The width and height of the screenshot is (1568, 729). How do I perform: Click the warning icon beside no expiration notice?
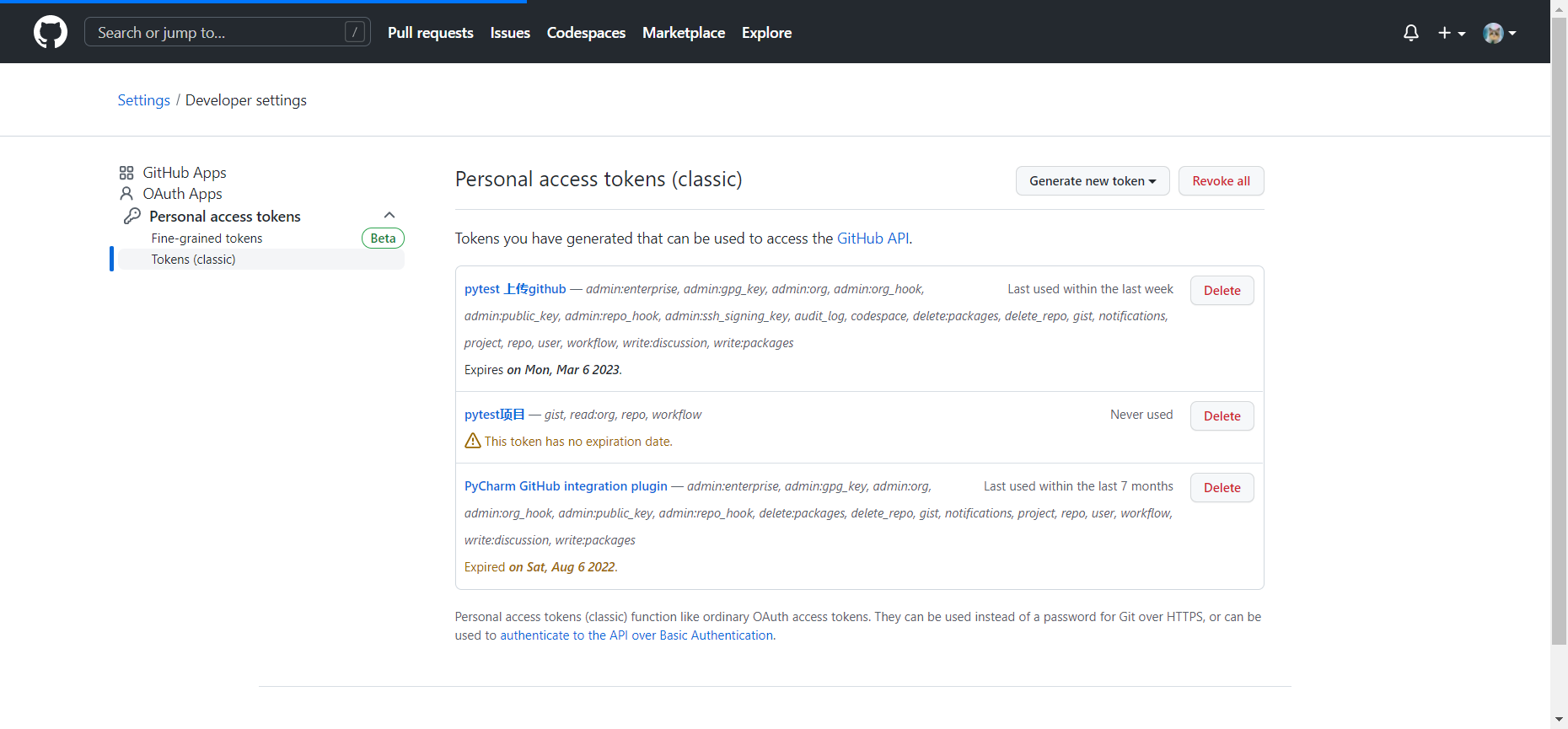coord(473,441)
